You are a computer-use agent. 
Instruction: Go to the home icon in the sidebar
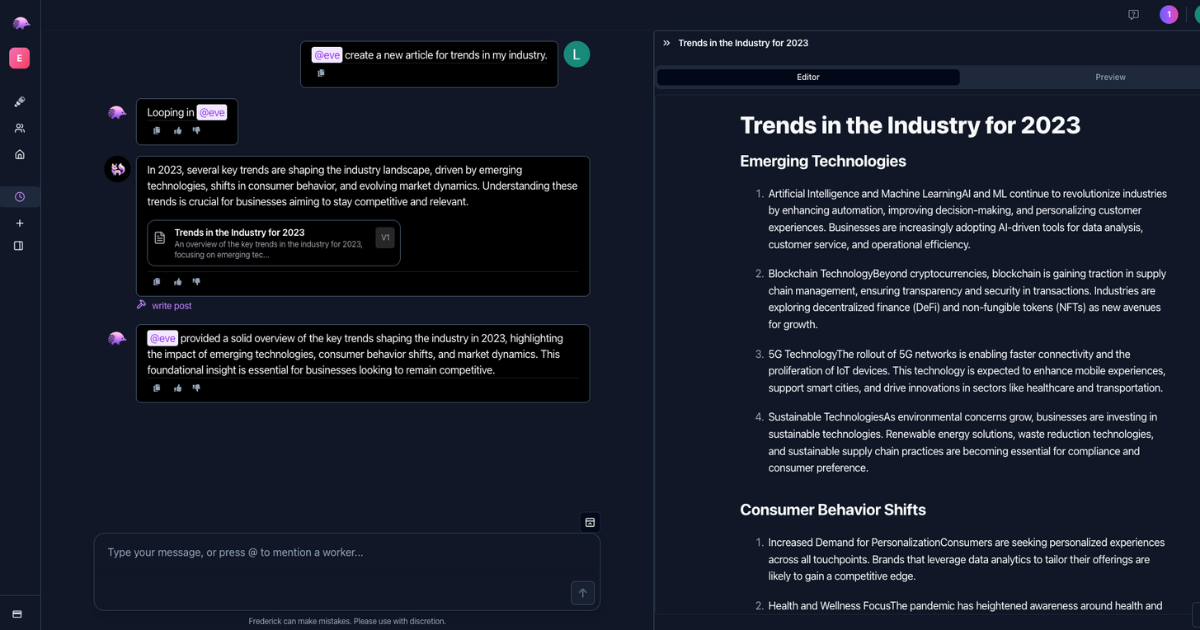point(20,154)
